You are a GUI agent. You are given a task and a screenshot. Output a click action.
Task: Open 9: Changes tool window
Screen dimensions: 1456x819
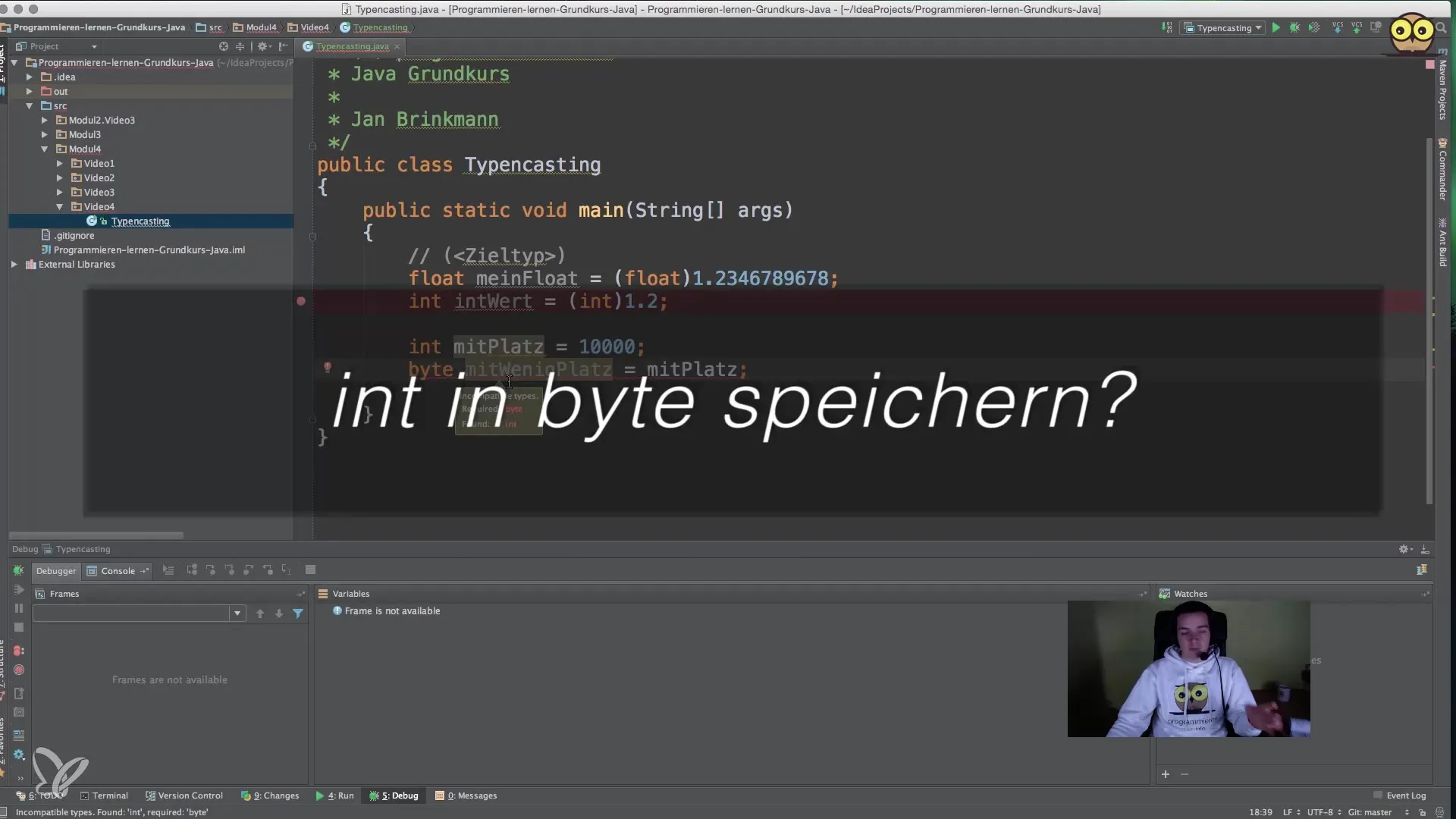[x=270, y=795]
